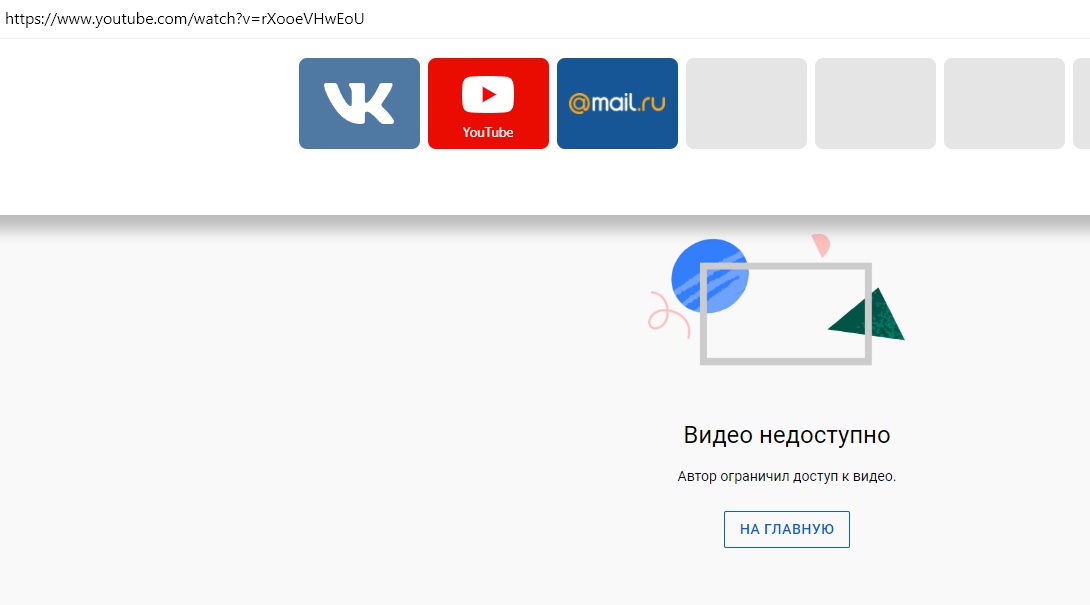This screenshot has width=1090, height=605.
Task: Click the white VK letters logo
Action: click(x=359, y=104)
